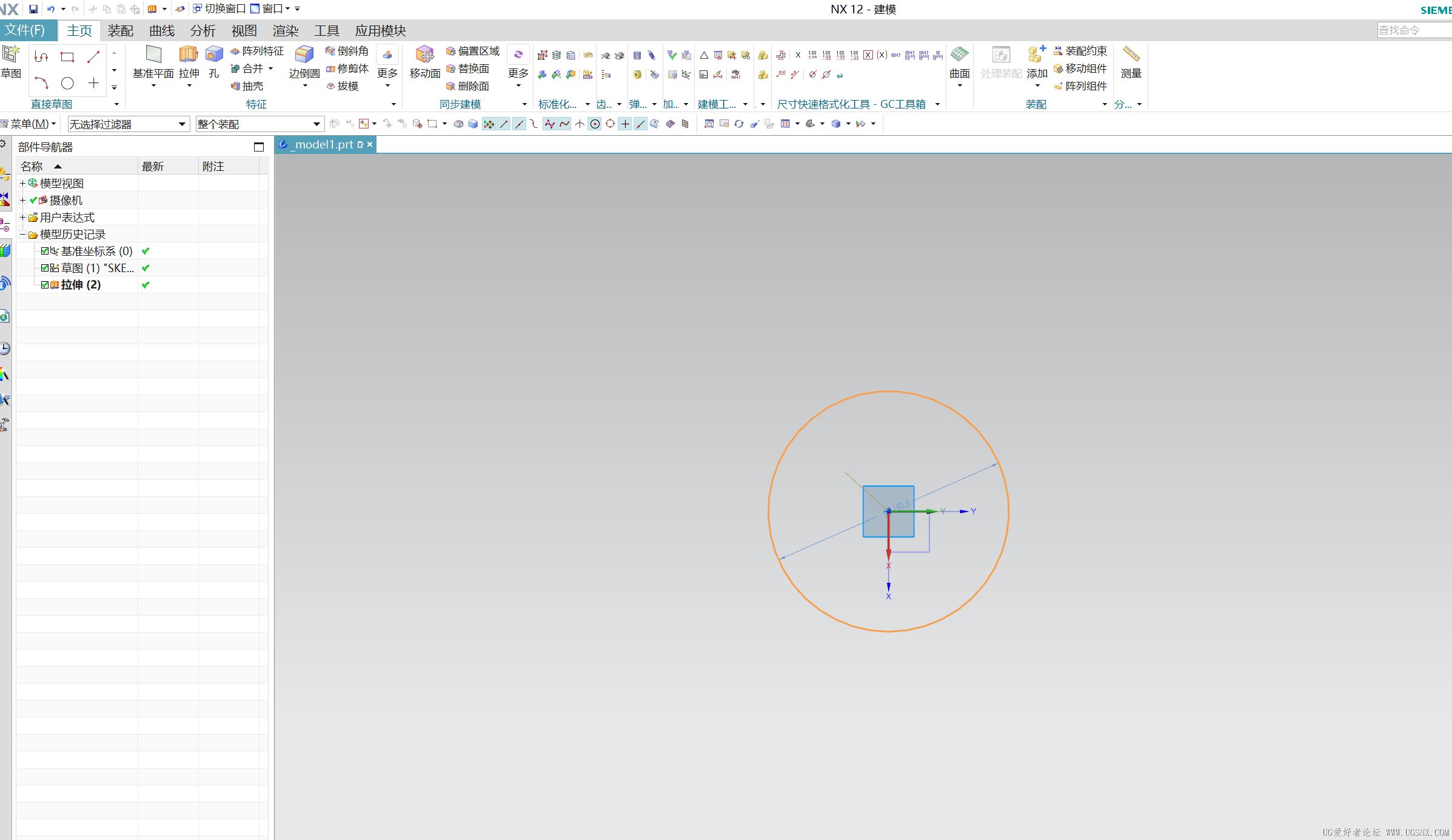The height and width of the screenshot is (840, 1452).
Task: Click the Save icon in title bar
Action: coord(33,9)
